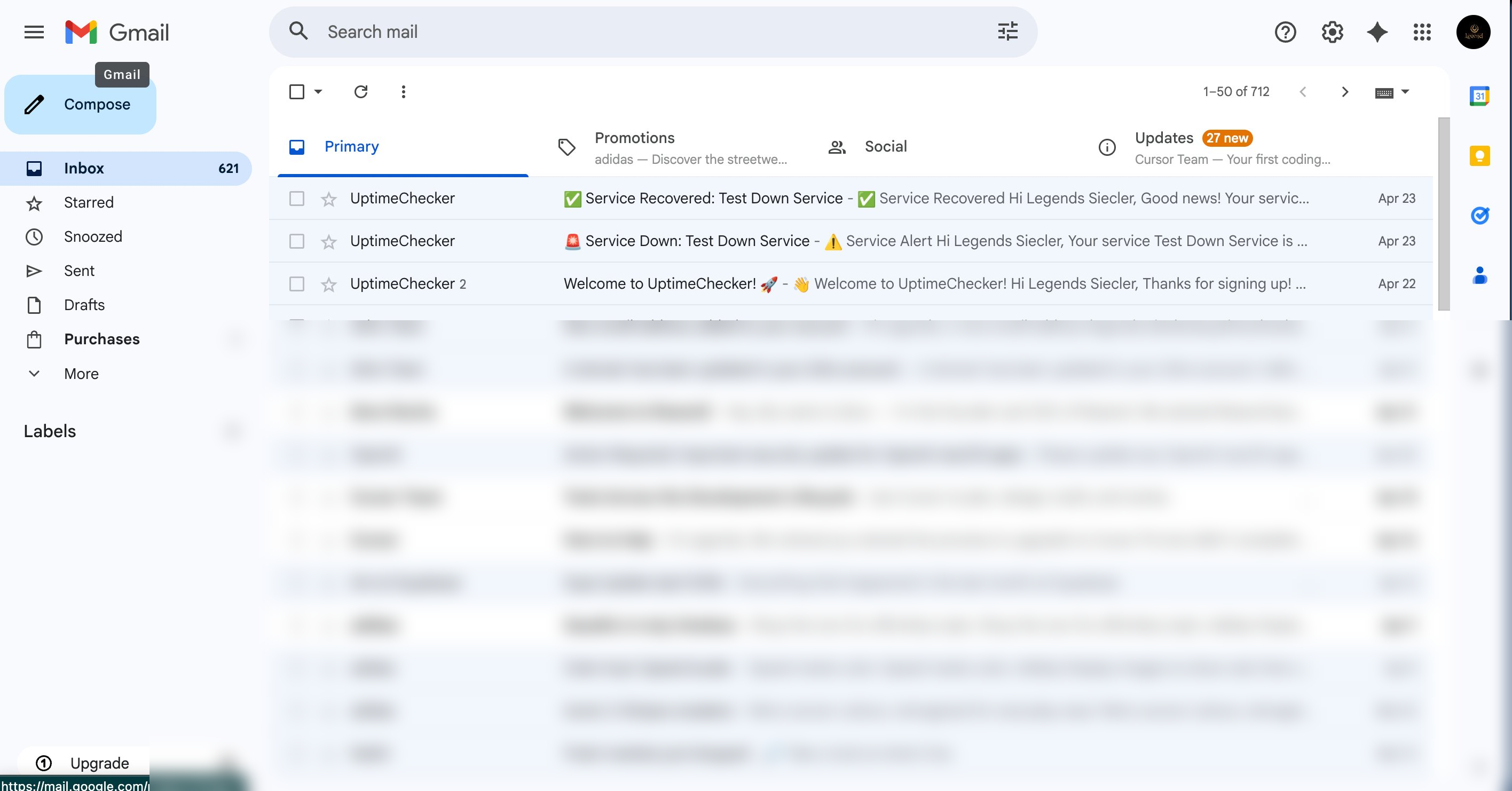The width and height of the screenshot is (1512, 791).
Task: Switch to the Updates tab
Action: 1212,147
